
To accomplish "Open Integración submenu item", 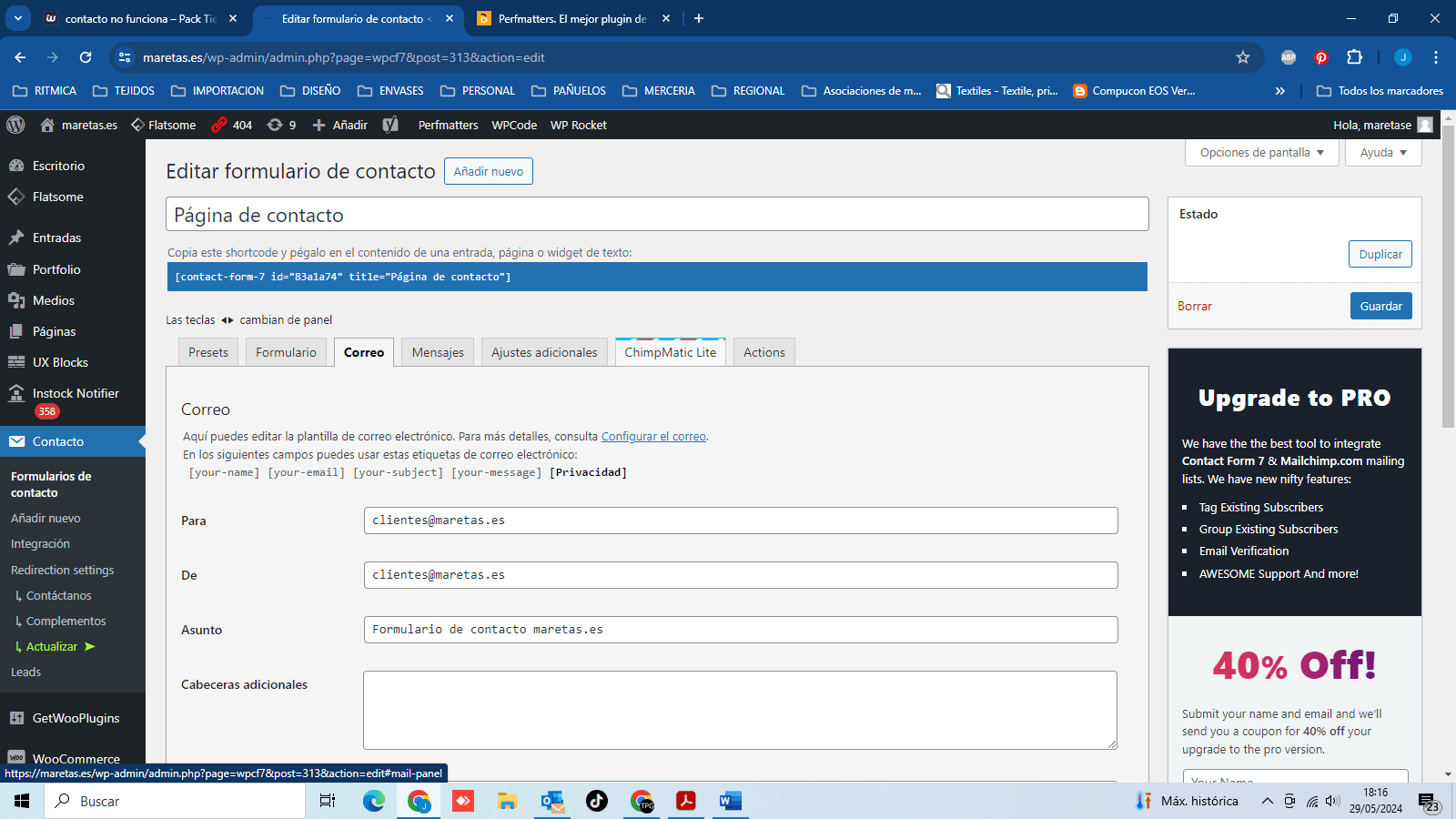I will click(40, 543).
